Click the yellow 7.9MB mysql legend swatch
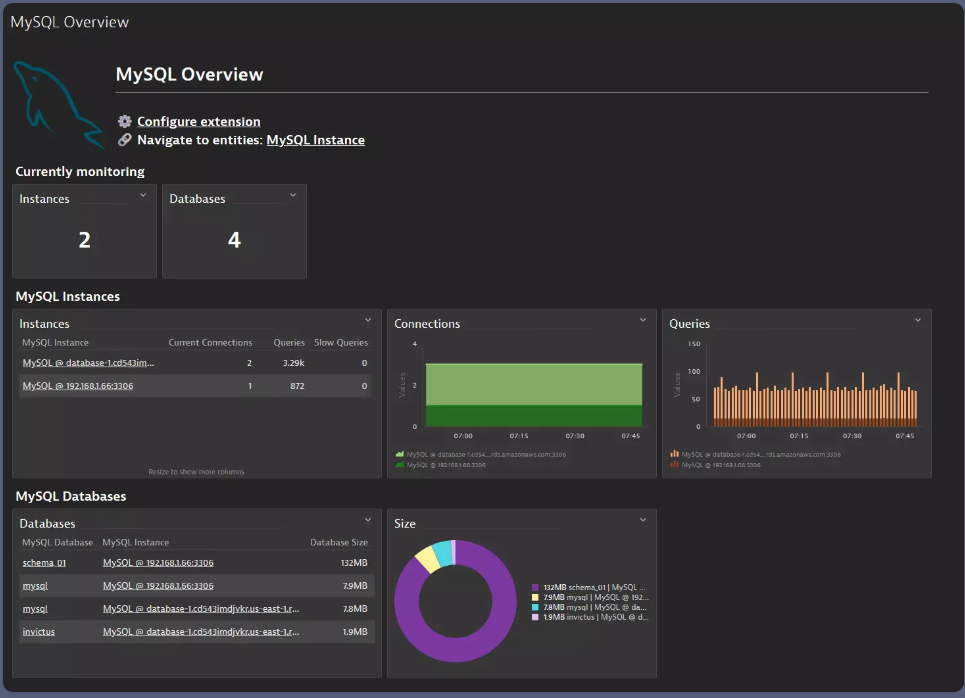 535,597
